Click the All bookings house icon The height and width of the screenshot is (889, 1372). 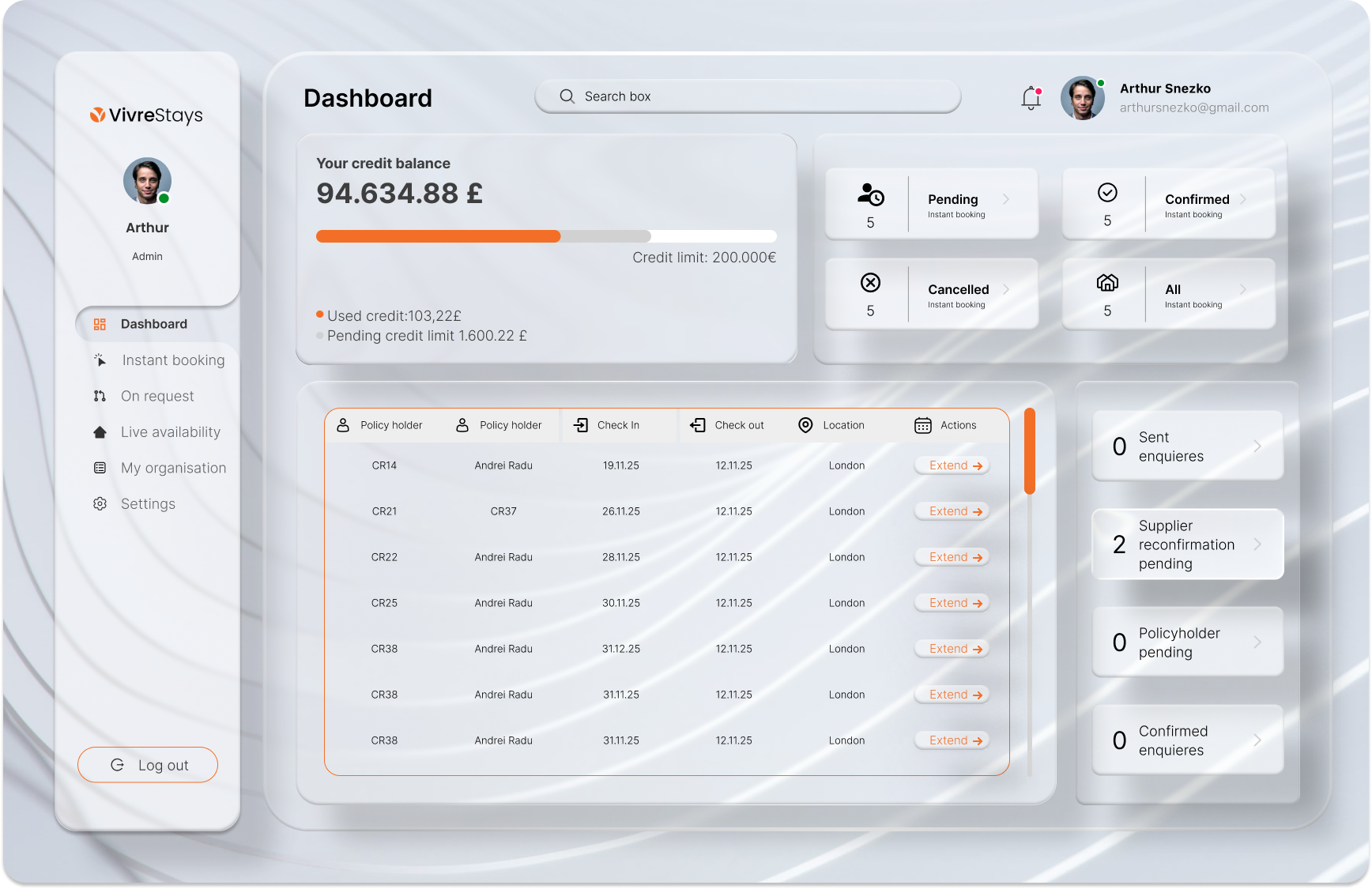coord(1107,283)
